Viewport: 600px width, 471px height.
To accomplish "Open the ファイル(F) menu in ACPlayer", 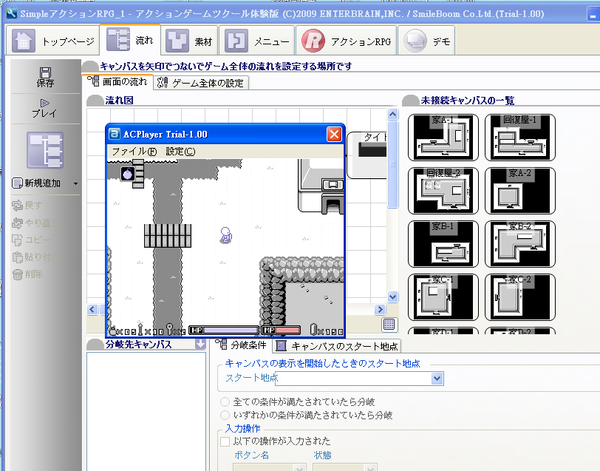I will 134,152.
